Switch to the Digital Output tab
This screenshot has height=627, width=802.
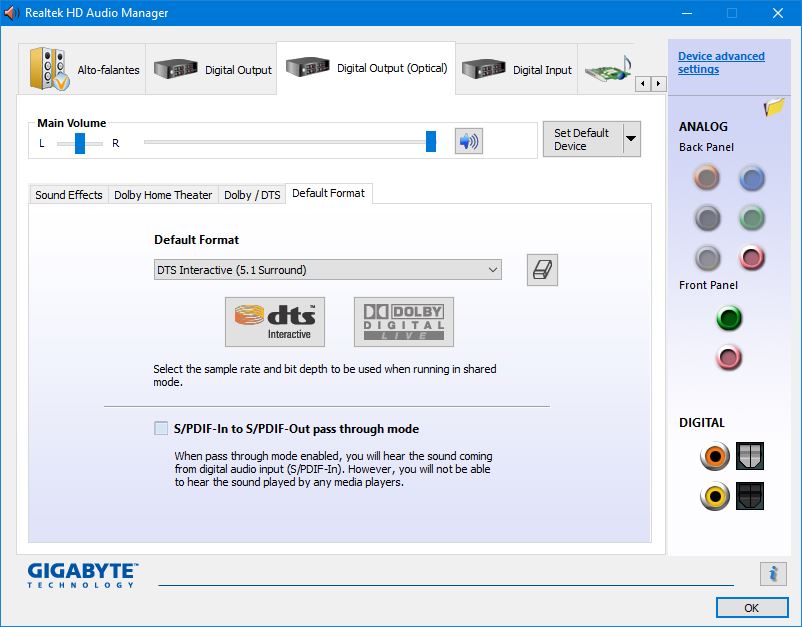point(211,69)
